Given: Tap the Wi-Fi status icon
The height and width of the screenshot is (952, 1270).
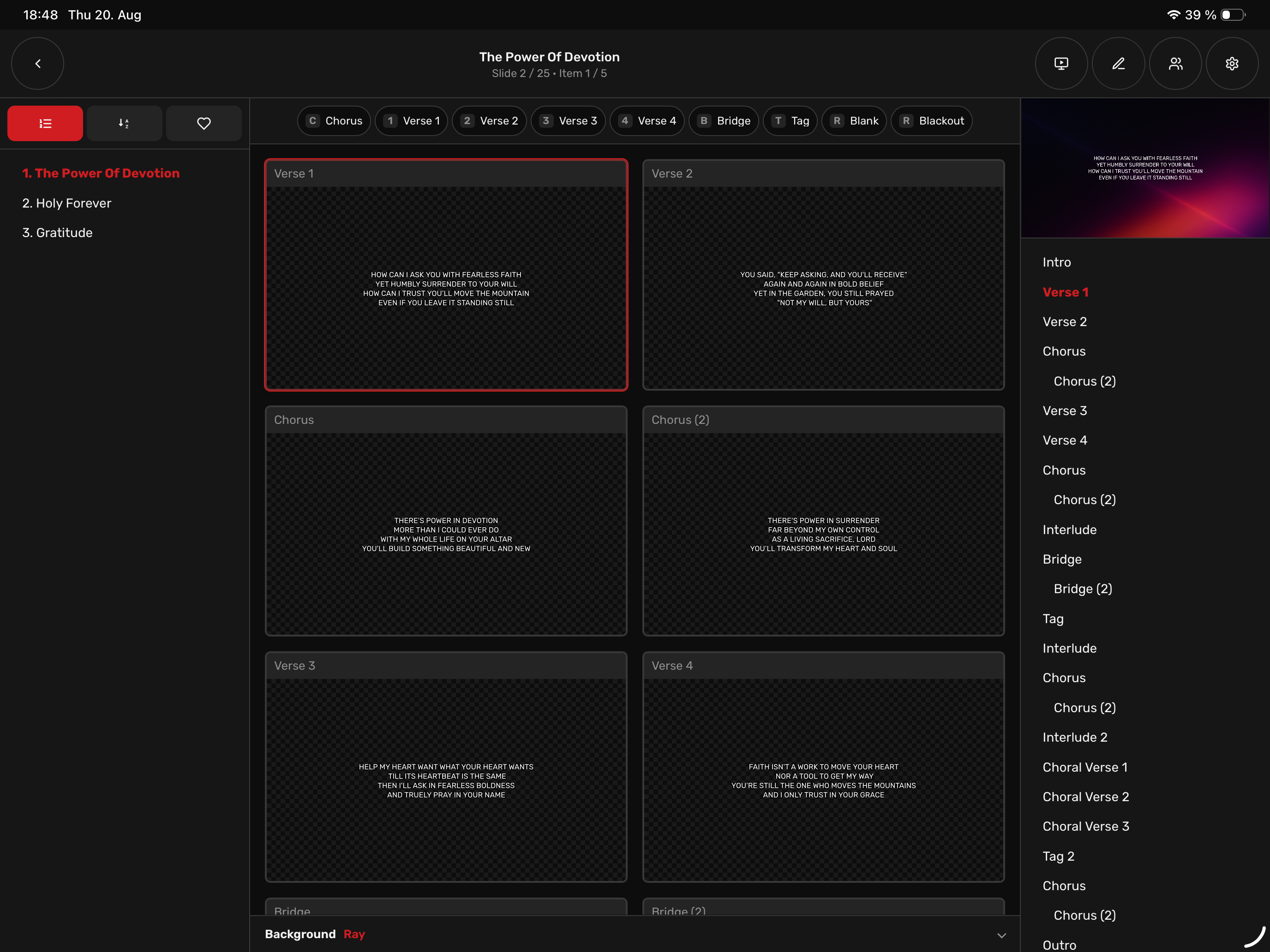Looking at the screenshot, I should [x=1174, y=15].
